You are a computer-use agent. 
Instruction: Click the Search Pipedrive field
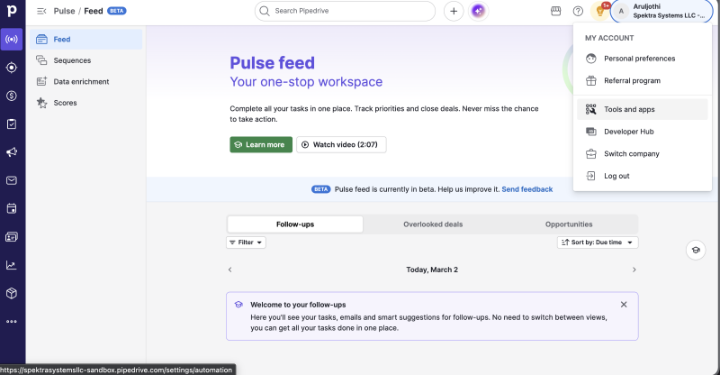click(345, 11)
